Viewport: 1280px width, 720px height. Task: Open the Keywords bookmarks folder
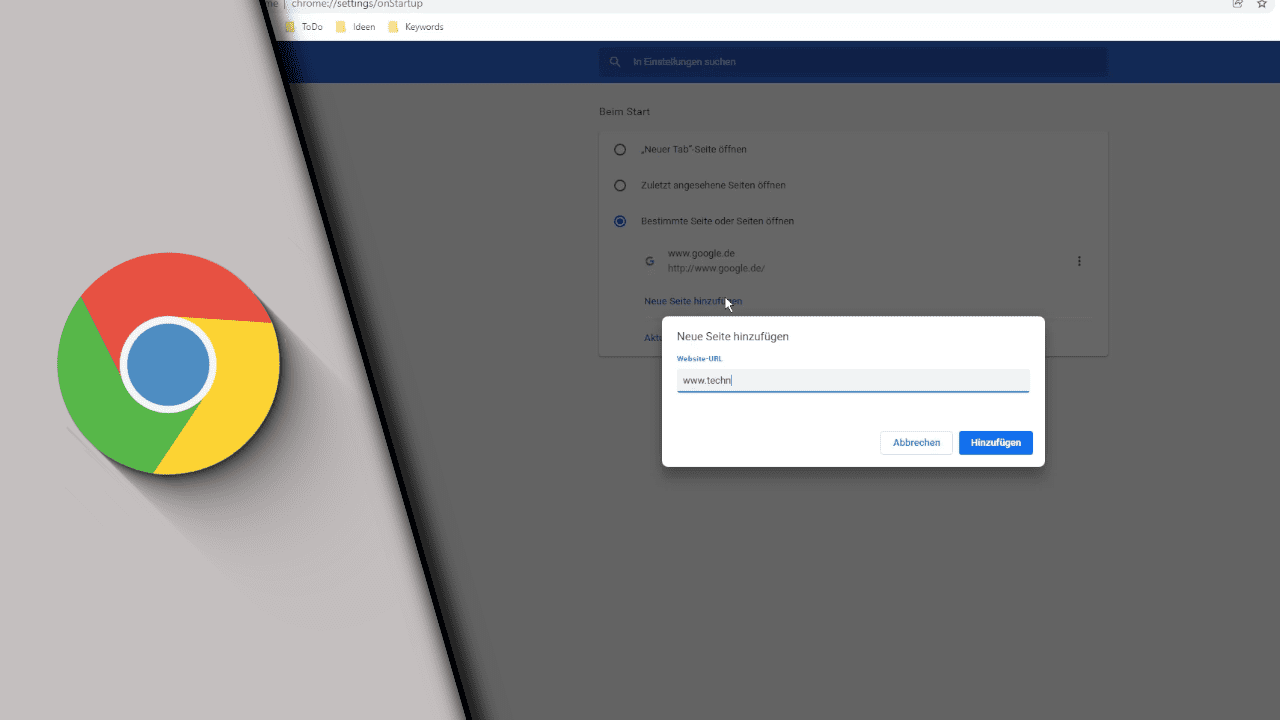415,27
